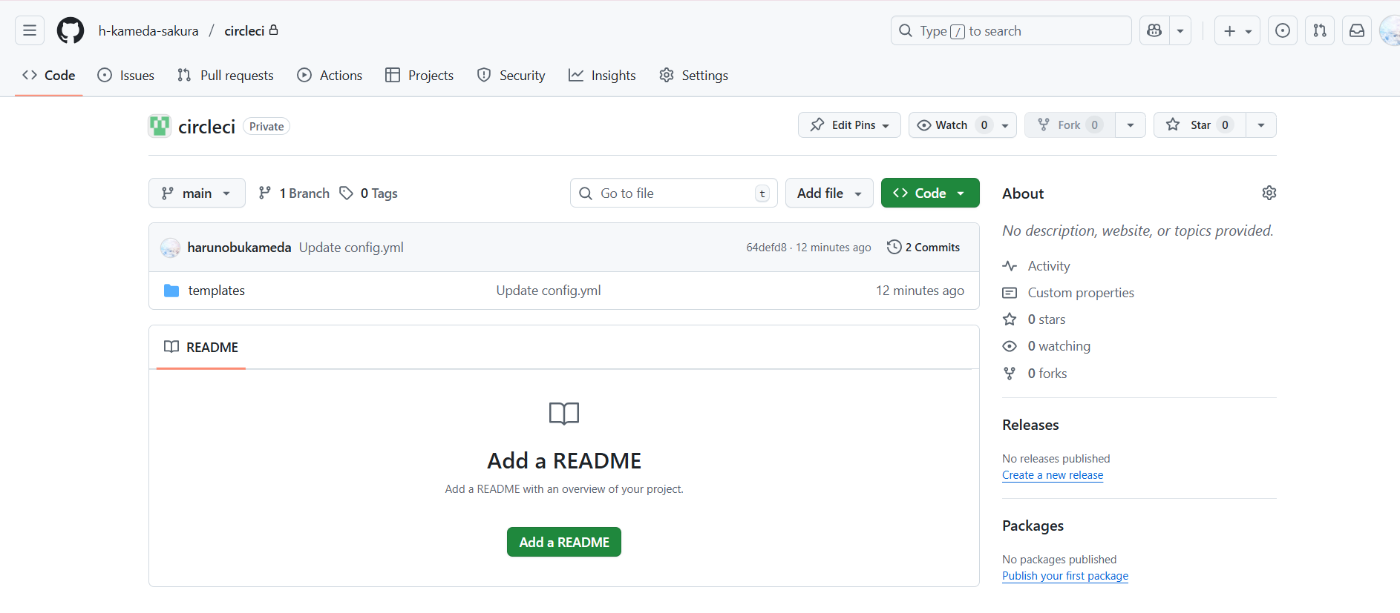1400x613 pixels.
Task: Open the green Code dropdown button
Action: [930, 193]
